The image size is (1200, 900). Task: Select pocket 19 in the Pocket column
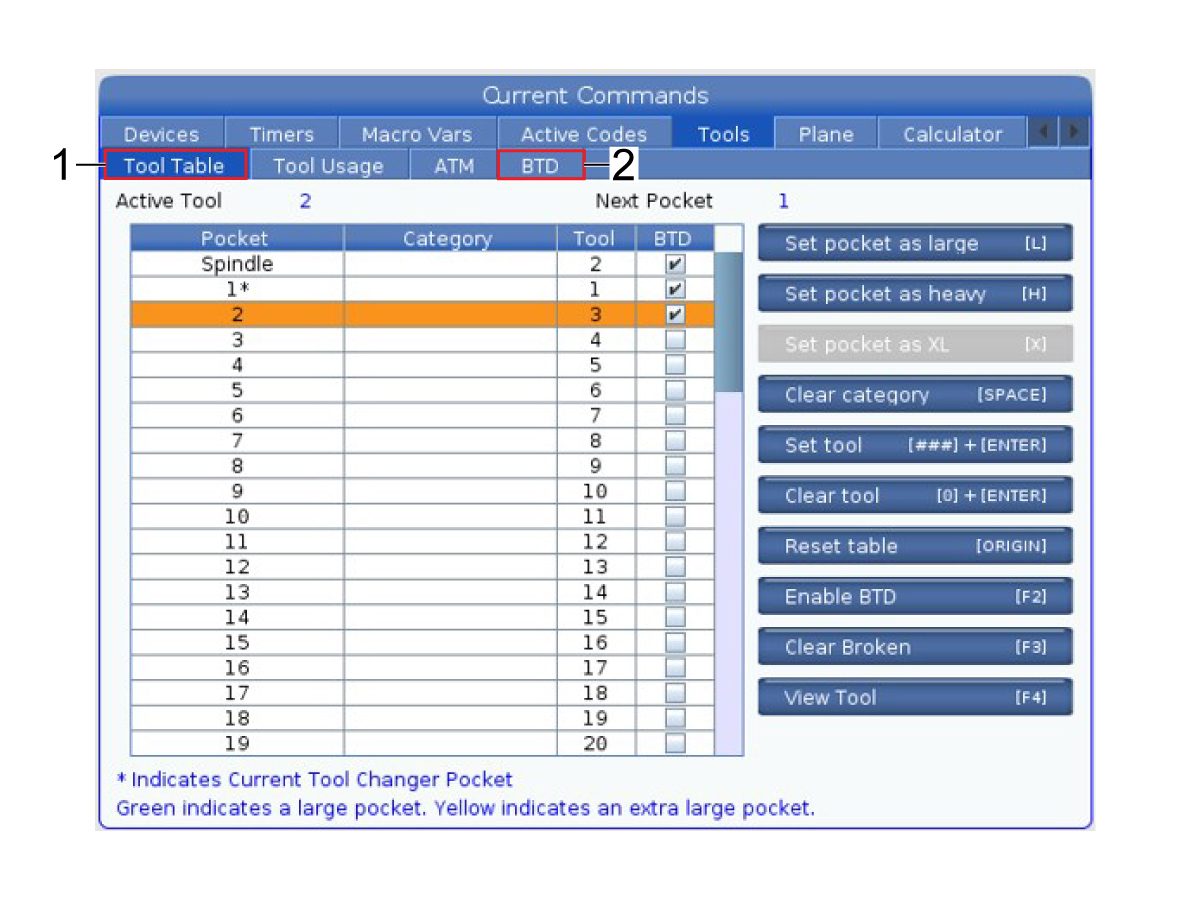click(237, 744)
